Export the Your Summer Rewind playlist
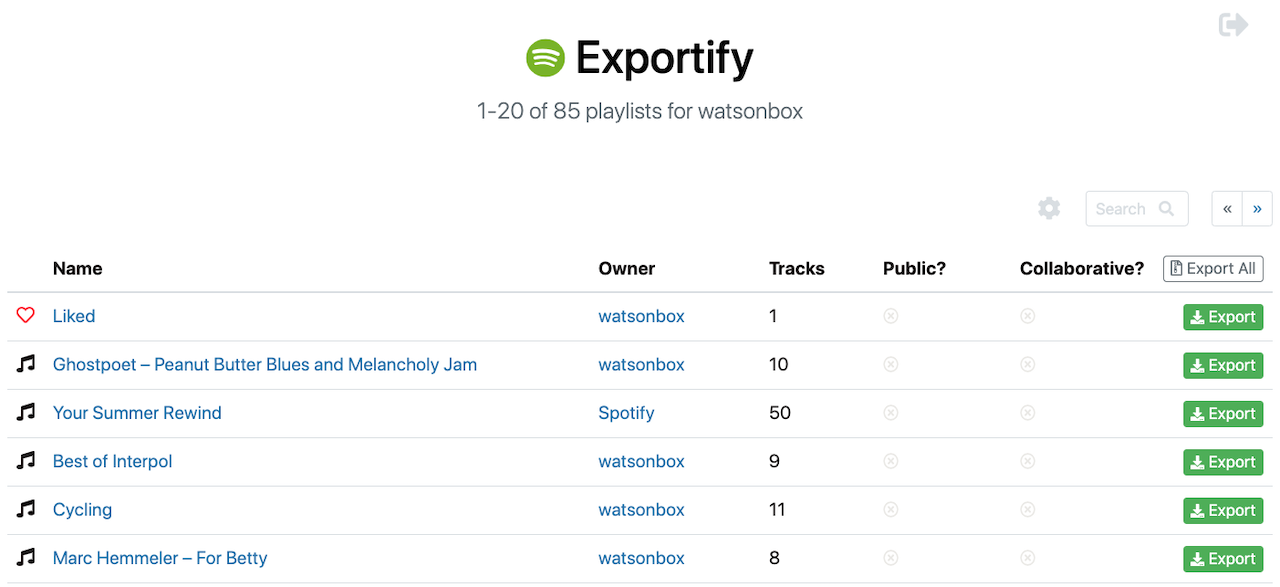The width and height of the screenshot is (1280, 587). point(1223,414)
